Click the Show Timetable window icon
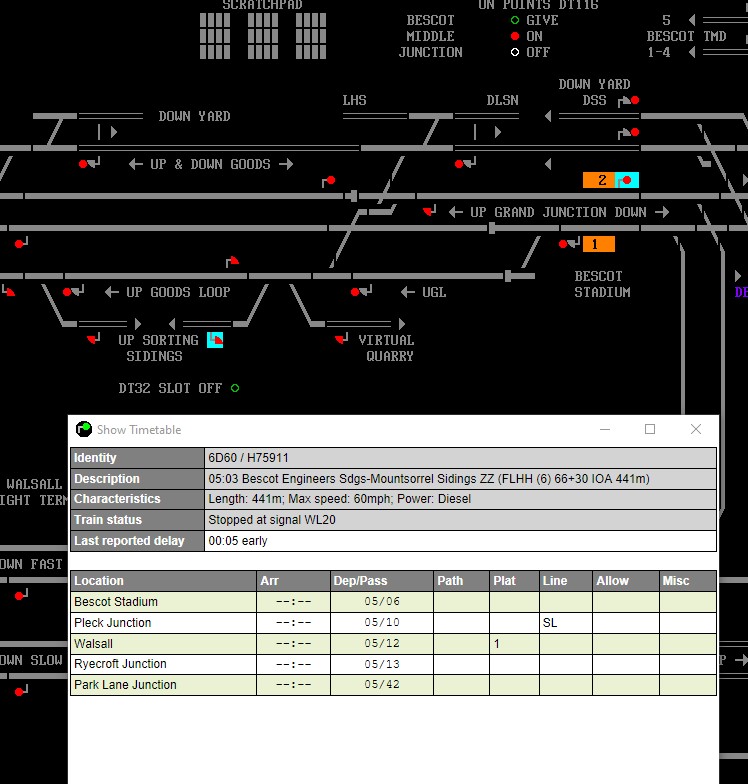Viewport: 748px width, 784px height. click(84, 429)
